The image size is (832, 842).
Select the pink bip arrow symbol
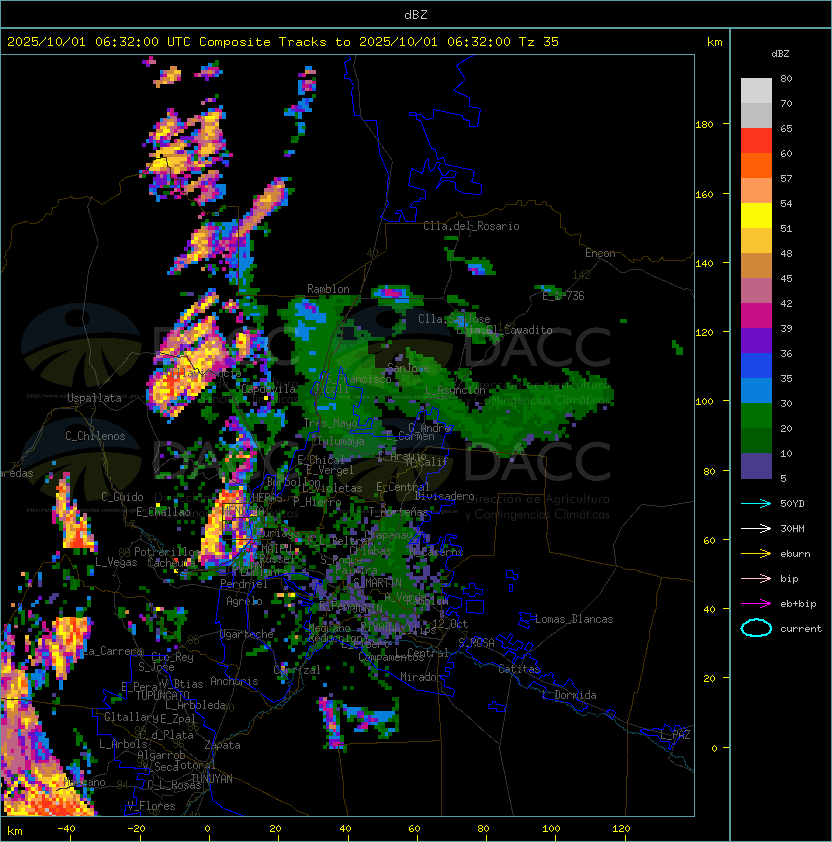click(x=756, y=579)
